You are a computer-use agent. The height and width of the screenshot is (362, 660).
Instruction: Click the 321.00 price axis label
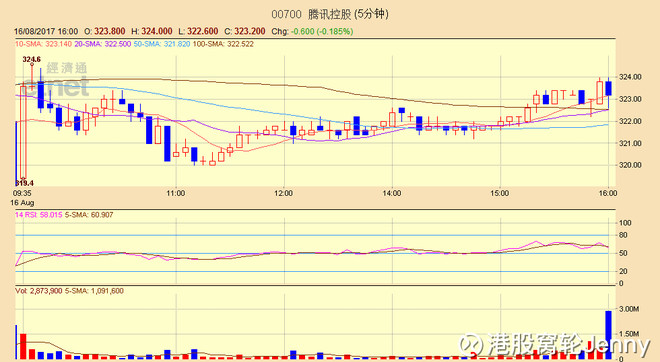point(630,144)
